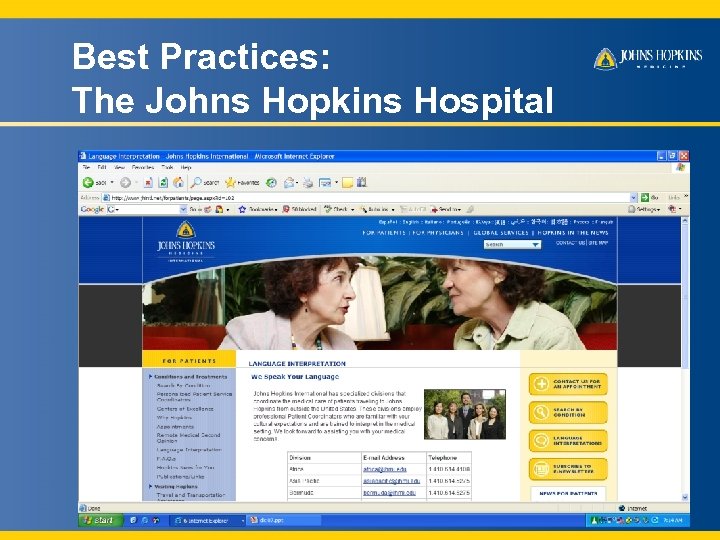Click the browser Forward arrow button
This screenshot has height=540, width=720.
click(x=125, y=183)
